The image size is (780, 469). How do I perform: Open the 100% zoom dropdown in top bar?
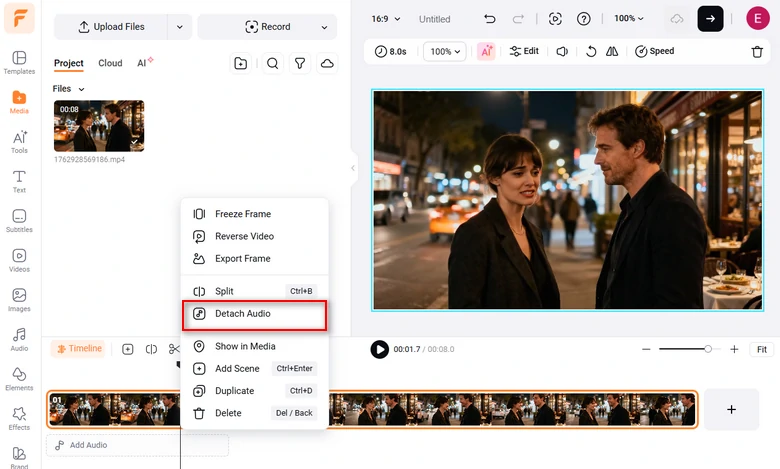pyautogui.click(x=628, y=18)
